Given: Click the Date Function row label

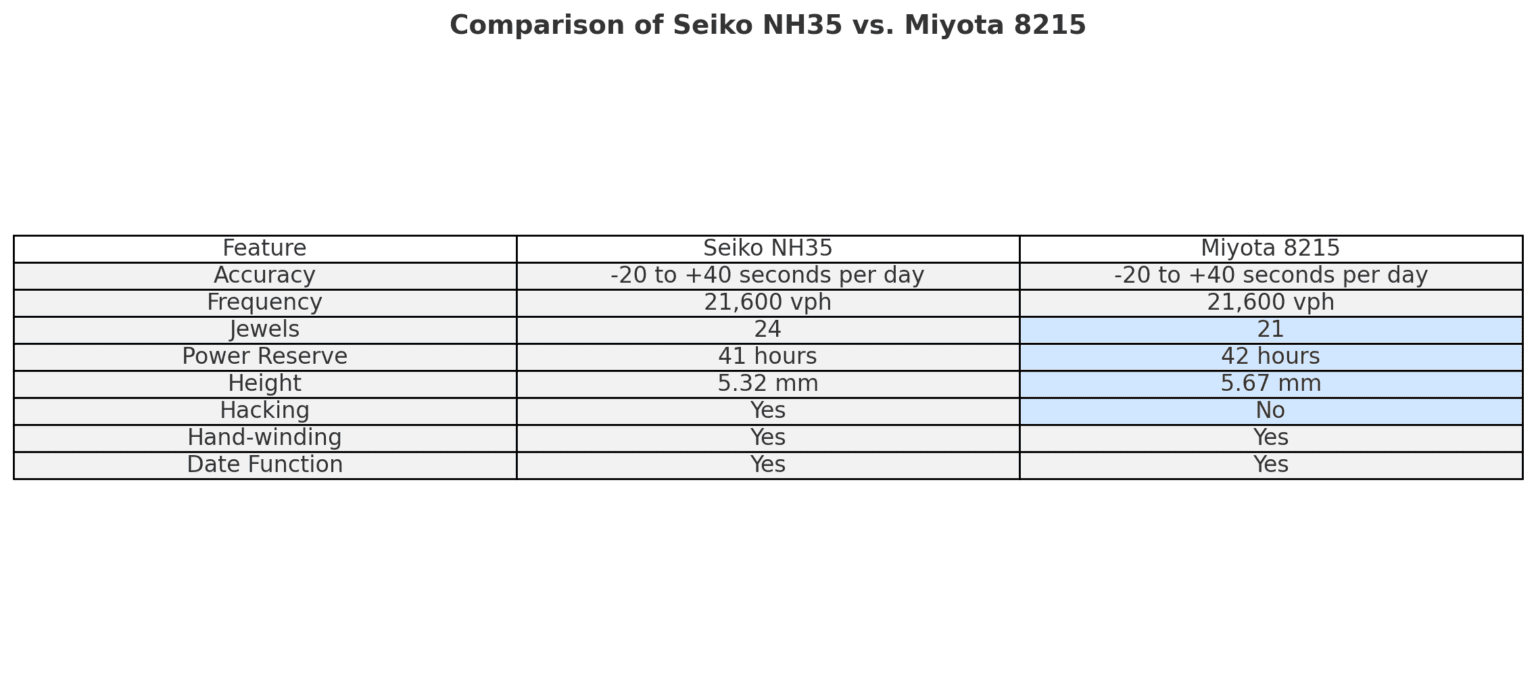Looking at the screenshot, I should (264, 464).
